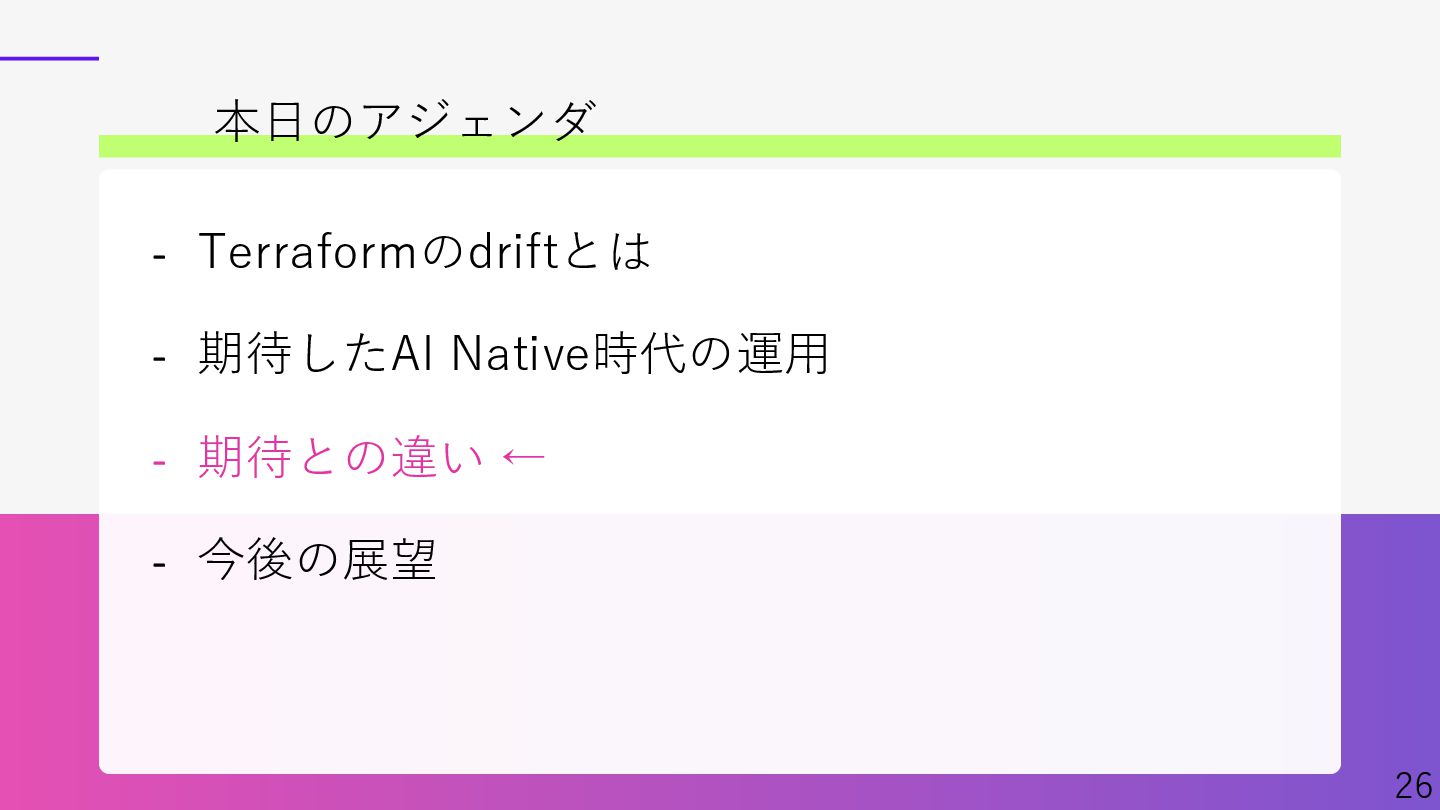The width and height of the screenshot is (1440, 810).
Task: Click the slide page number 26
Action: click(1414, 785)
